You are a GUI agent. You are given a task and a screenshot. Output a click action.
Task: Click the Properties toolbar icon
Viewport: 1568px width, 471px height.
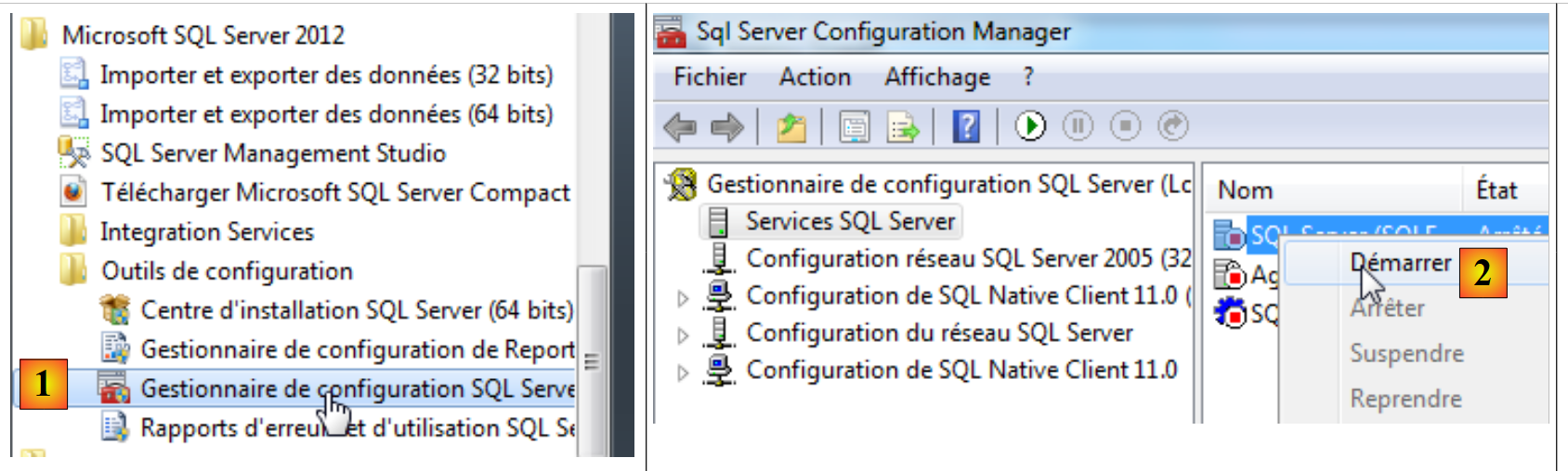pos(854,126)
